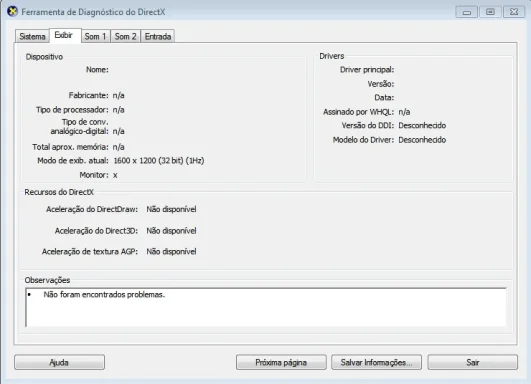Switch to the Entrada tab
Image resolution: width=531 pixels, height=384 pixels.
point(158,36)
